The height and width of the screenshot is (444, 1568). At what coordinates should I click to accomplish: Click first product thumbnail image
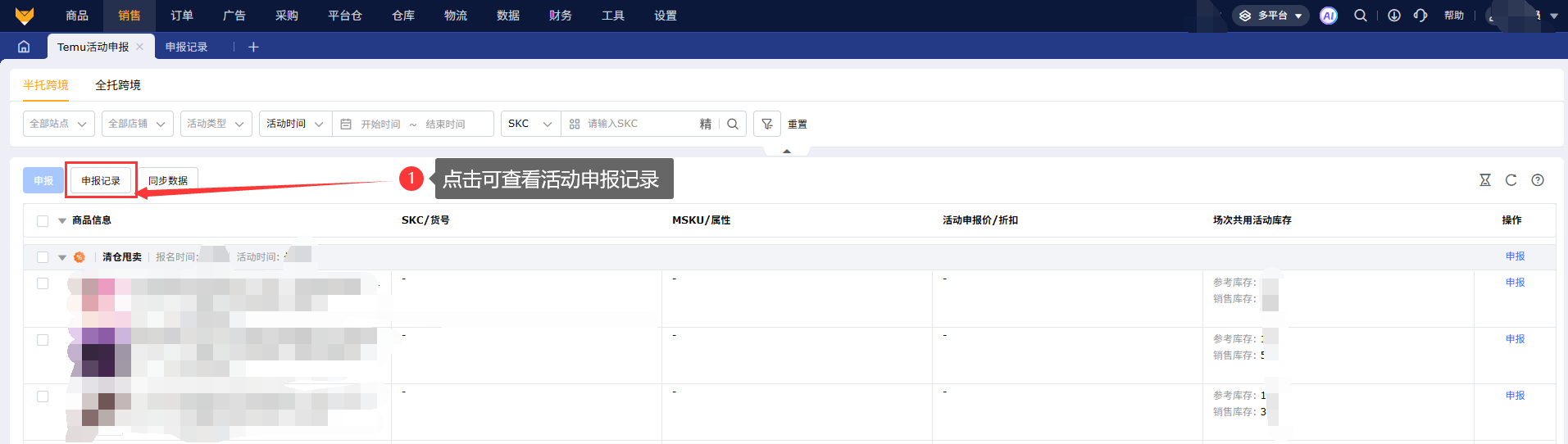point(99,302)
